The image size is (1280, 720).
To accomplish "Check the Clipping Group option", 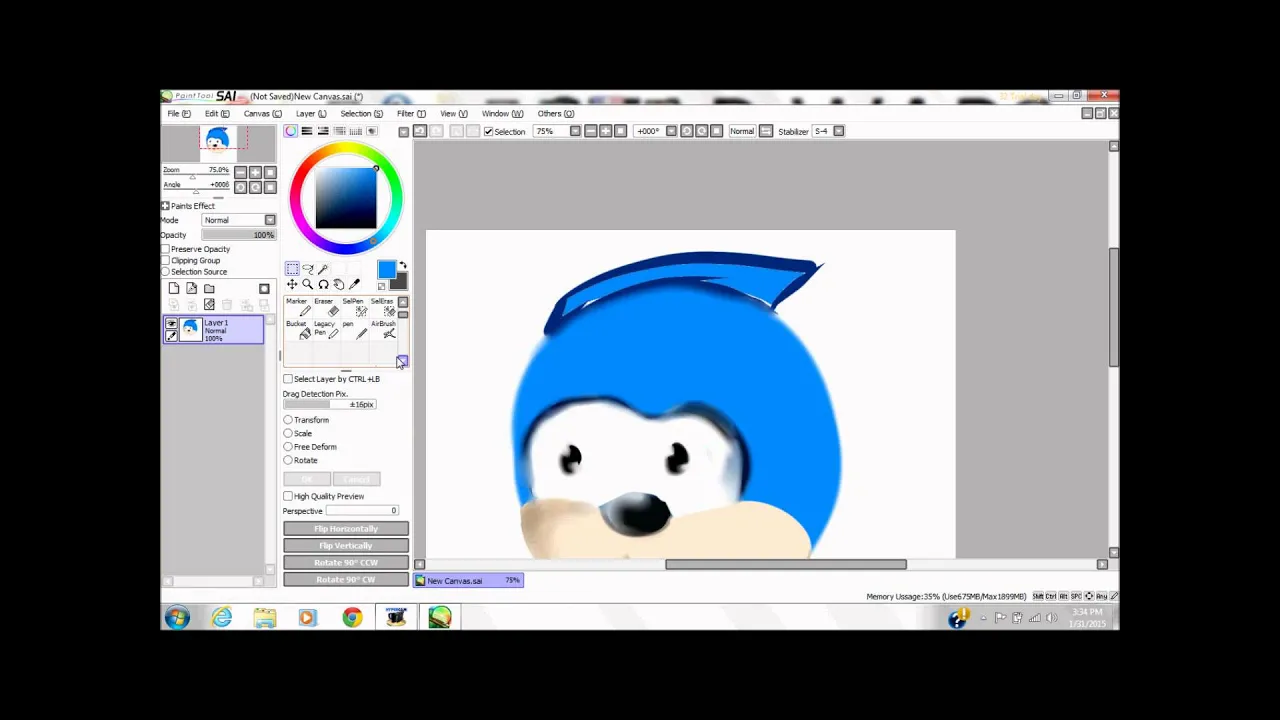I will click(x=165, y=261).
